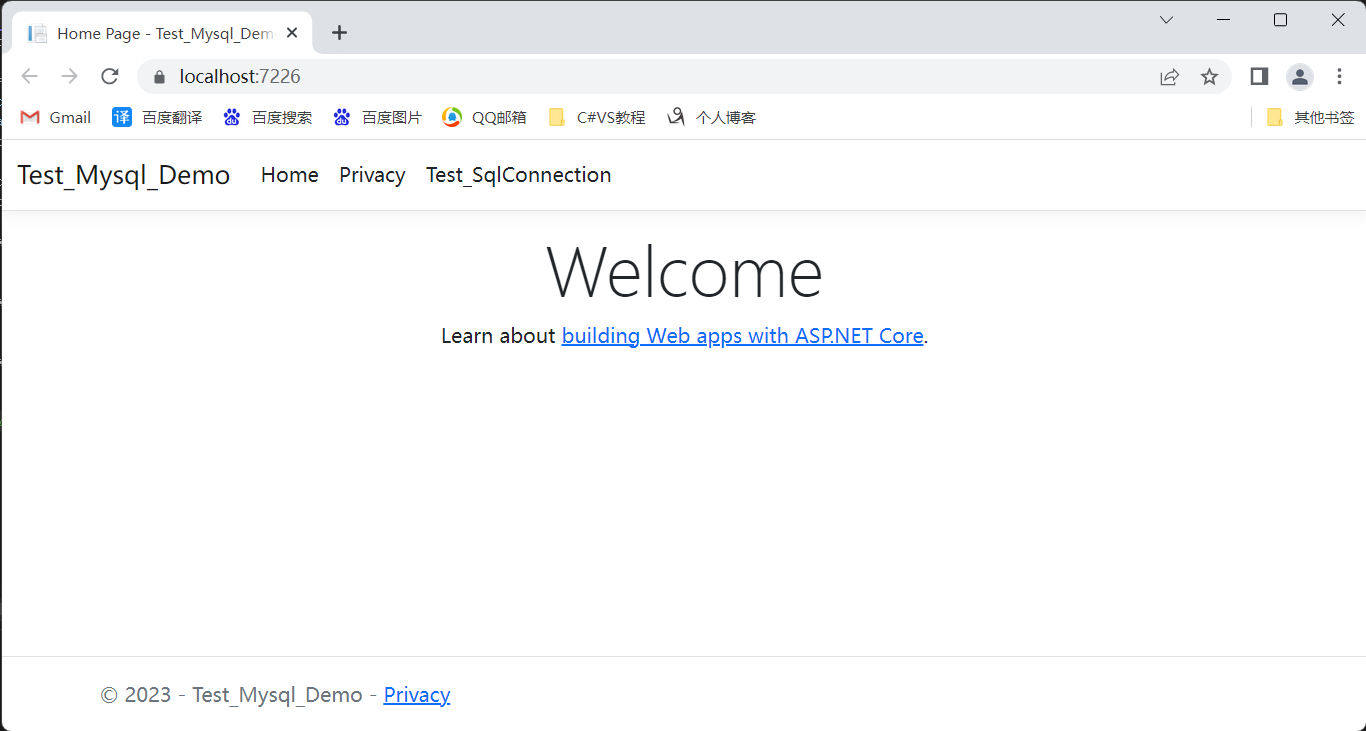The image size is (1366, 731).
Task: Open the QQ邮箱 bookmark
Action: click(x=485, y=117)
